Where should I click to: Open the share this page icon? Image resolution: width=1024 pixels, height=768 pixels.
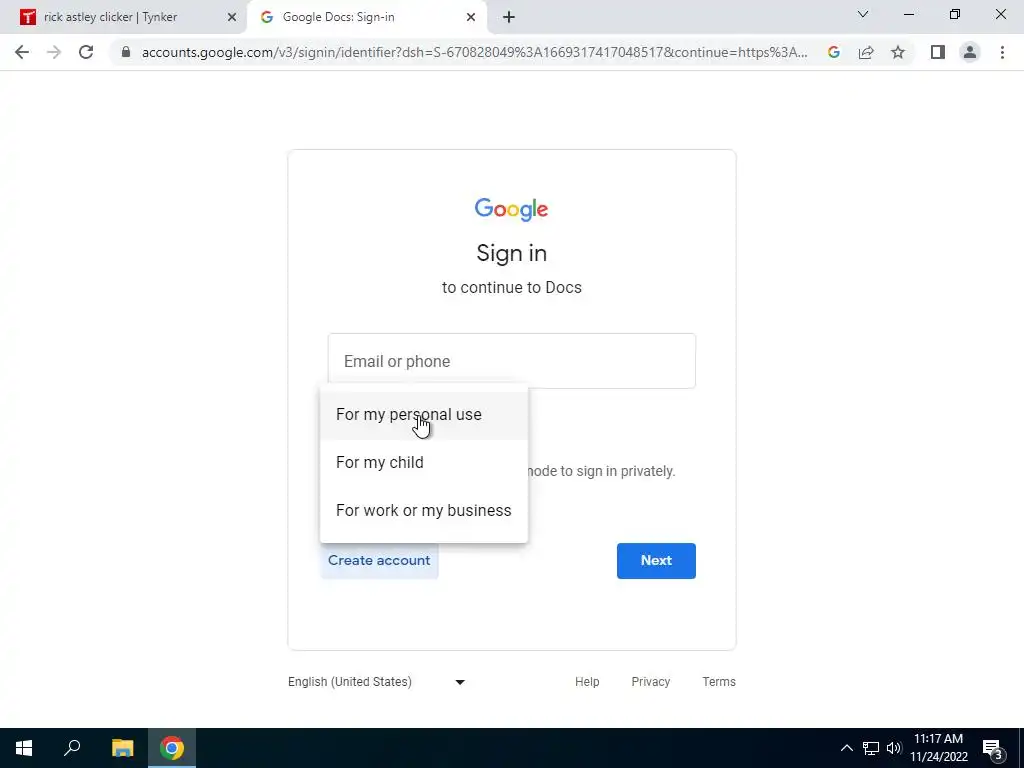866,52
